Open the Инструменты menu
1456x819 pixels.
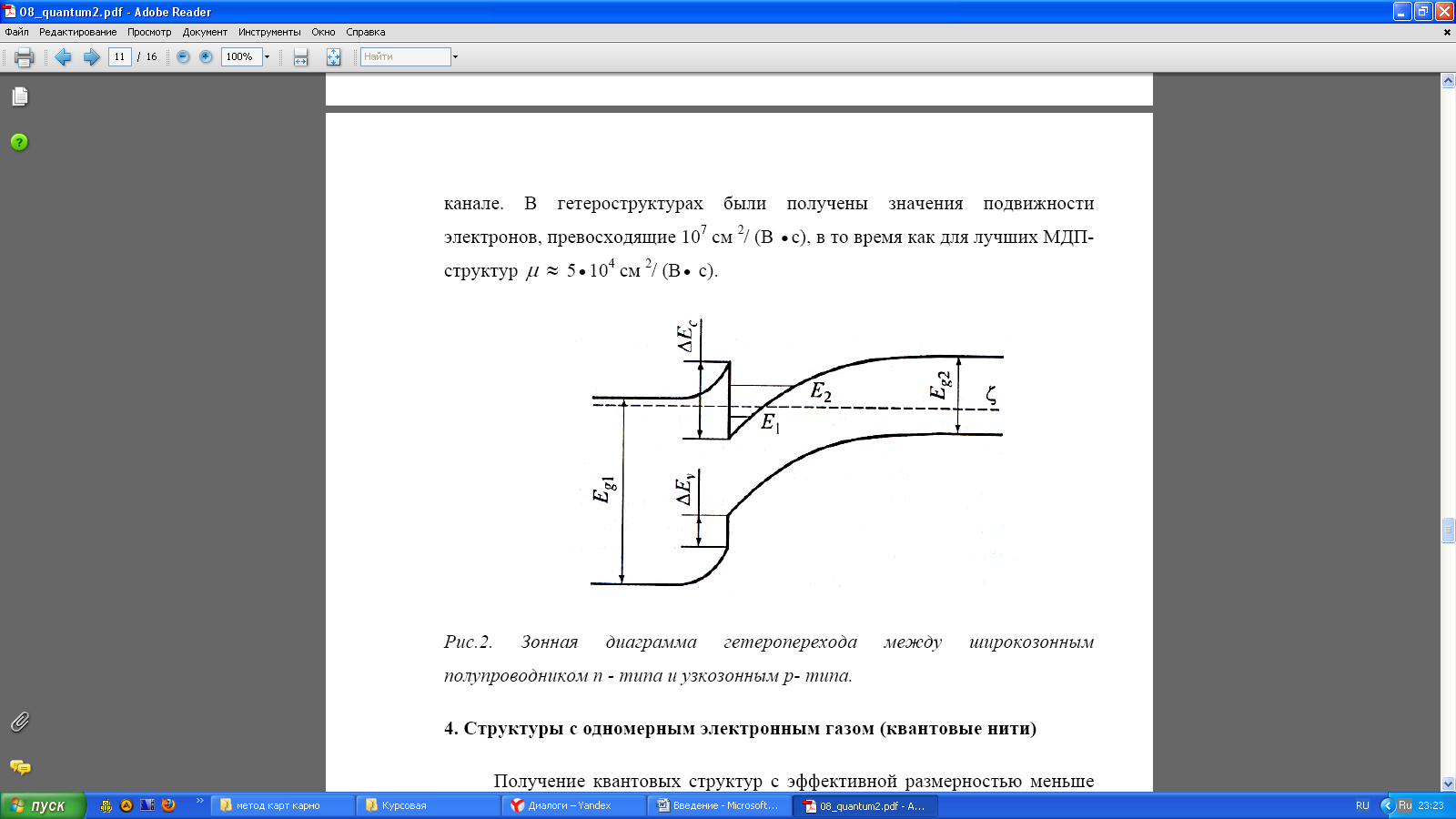[269, 32]
